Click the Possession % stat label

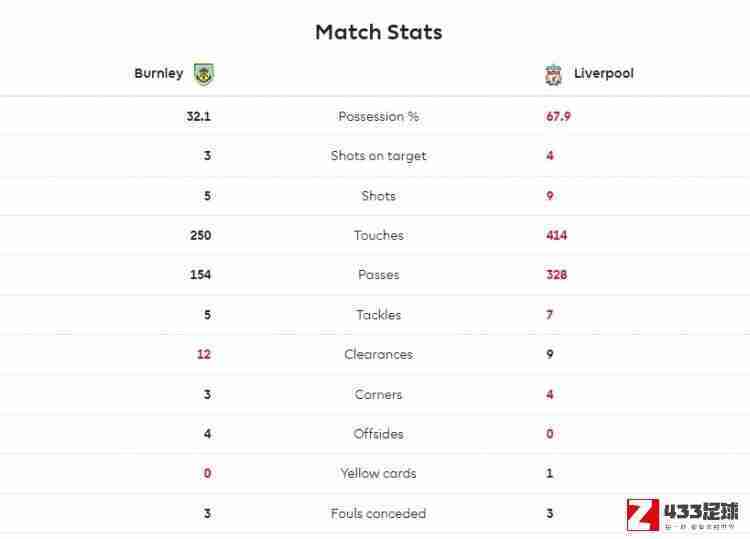[378, 116]
